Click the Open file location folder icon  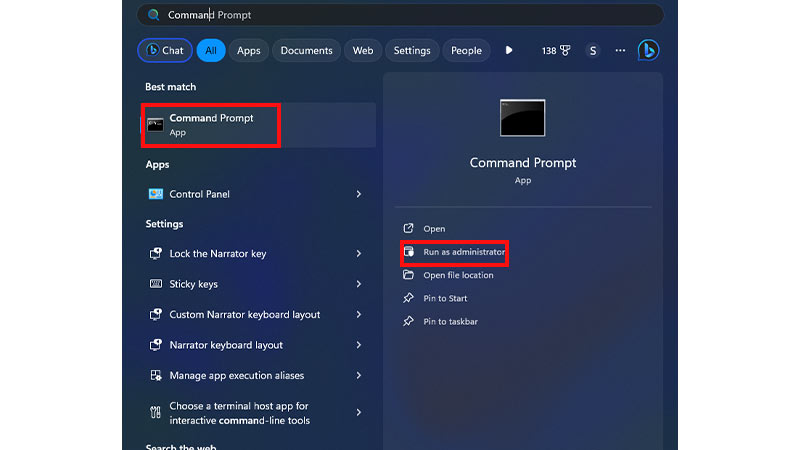coord(408,274)
